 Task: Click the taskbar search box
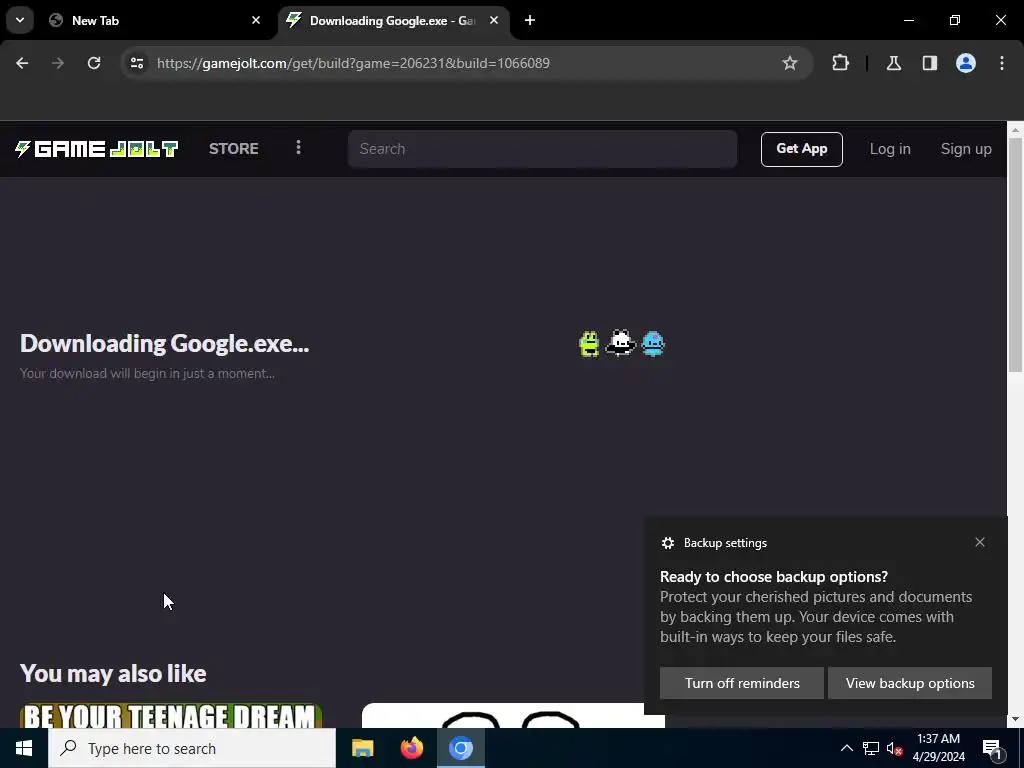click(x=192, y=748)
